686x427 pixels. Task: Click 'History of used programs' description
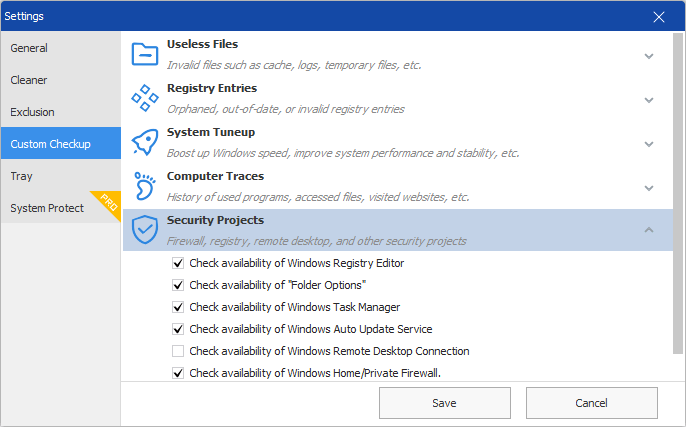click(x=318, y=197)
